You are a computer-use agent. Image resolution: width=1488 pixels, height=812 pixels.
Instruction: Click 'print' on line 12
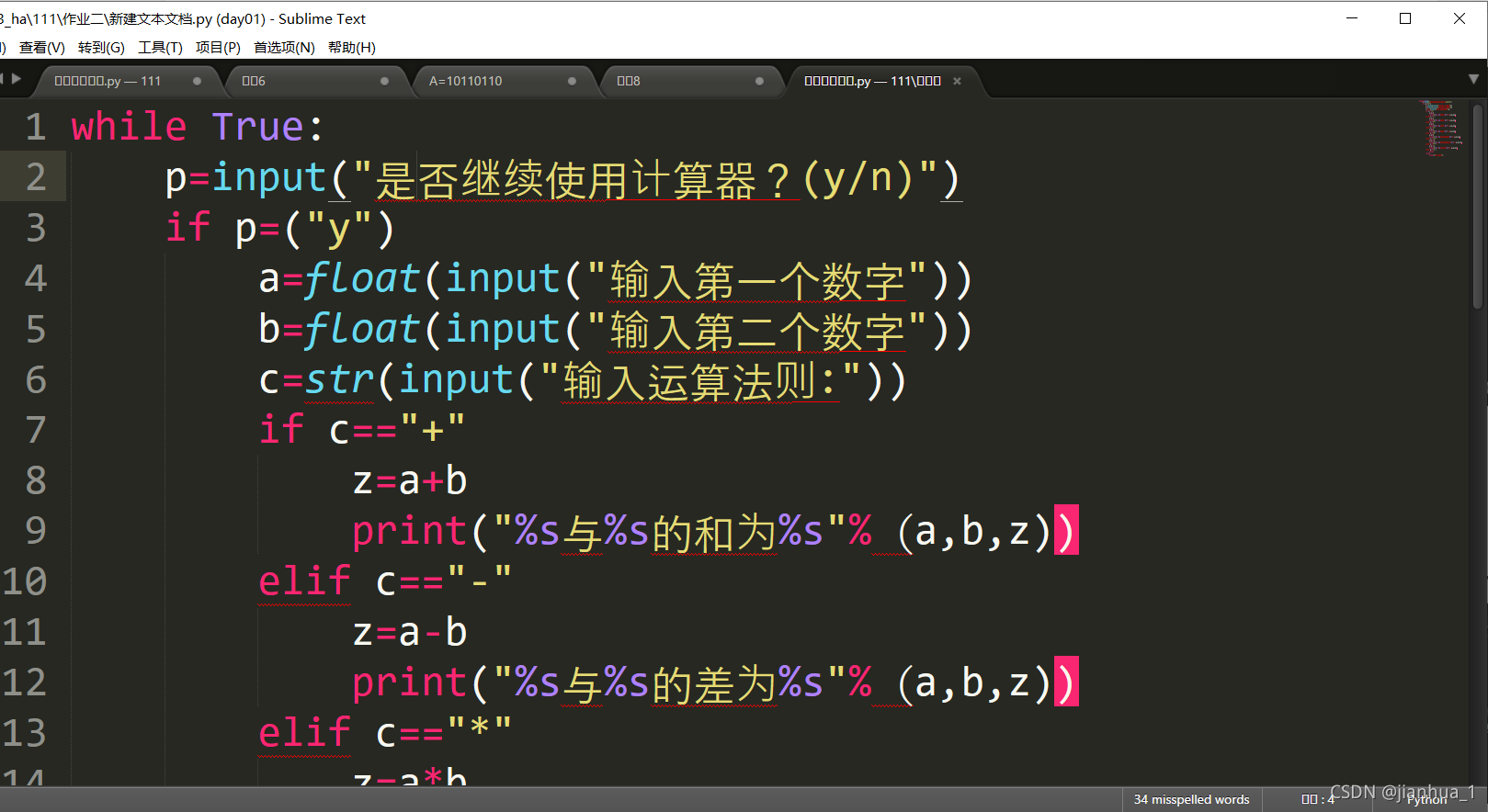point(410,683)
